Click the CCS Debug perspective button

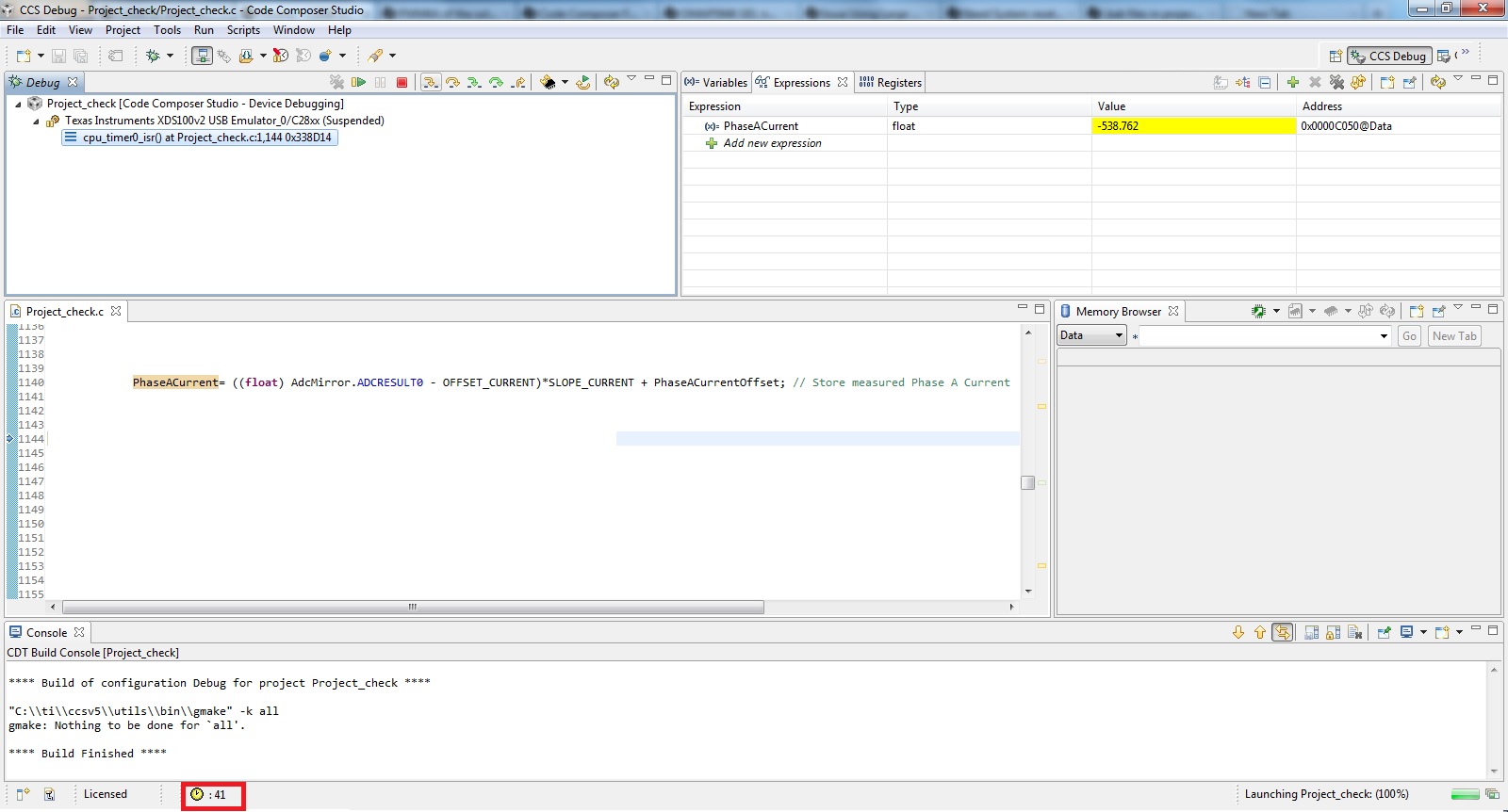tap(1389, 57)
